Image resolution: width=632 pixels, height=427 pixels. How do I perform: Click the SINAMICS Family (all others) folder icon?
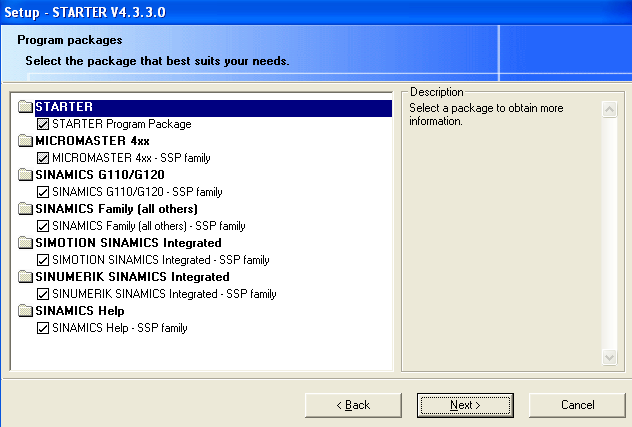25,209
